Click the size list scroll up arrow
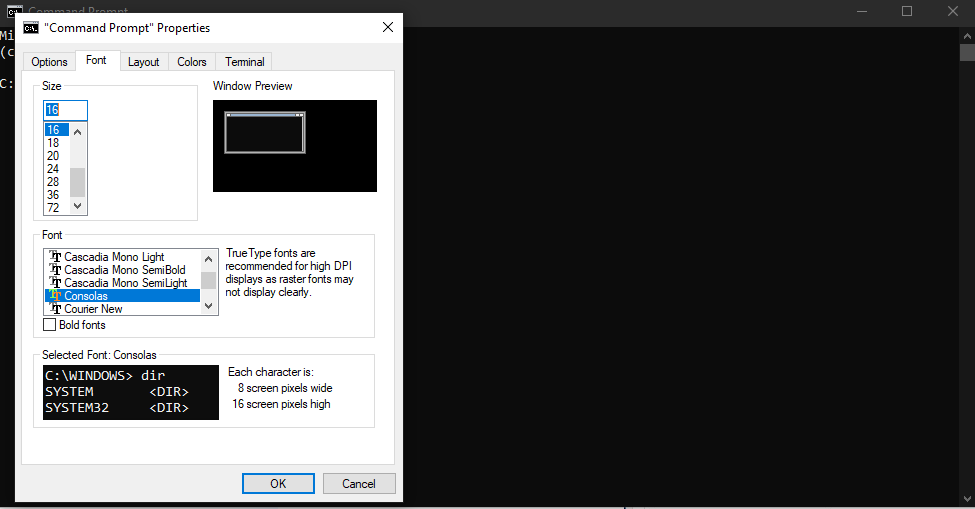The width and height of the screenshot is (975, 509). click(x=78, y=132)
